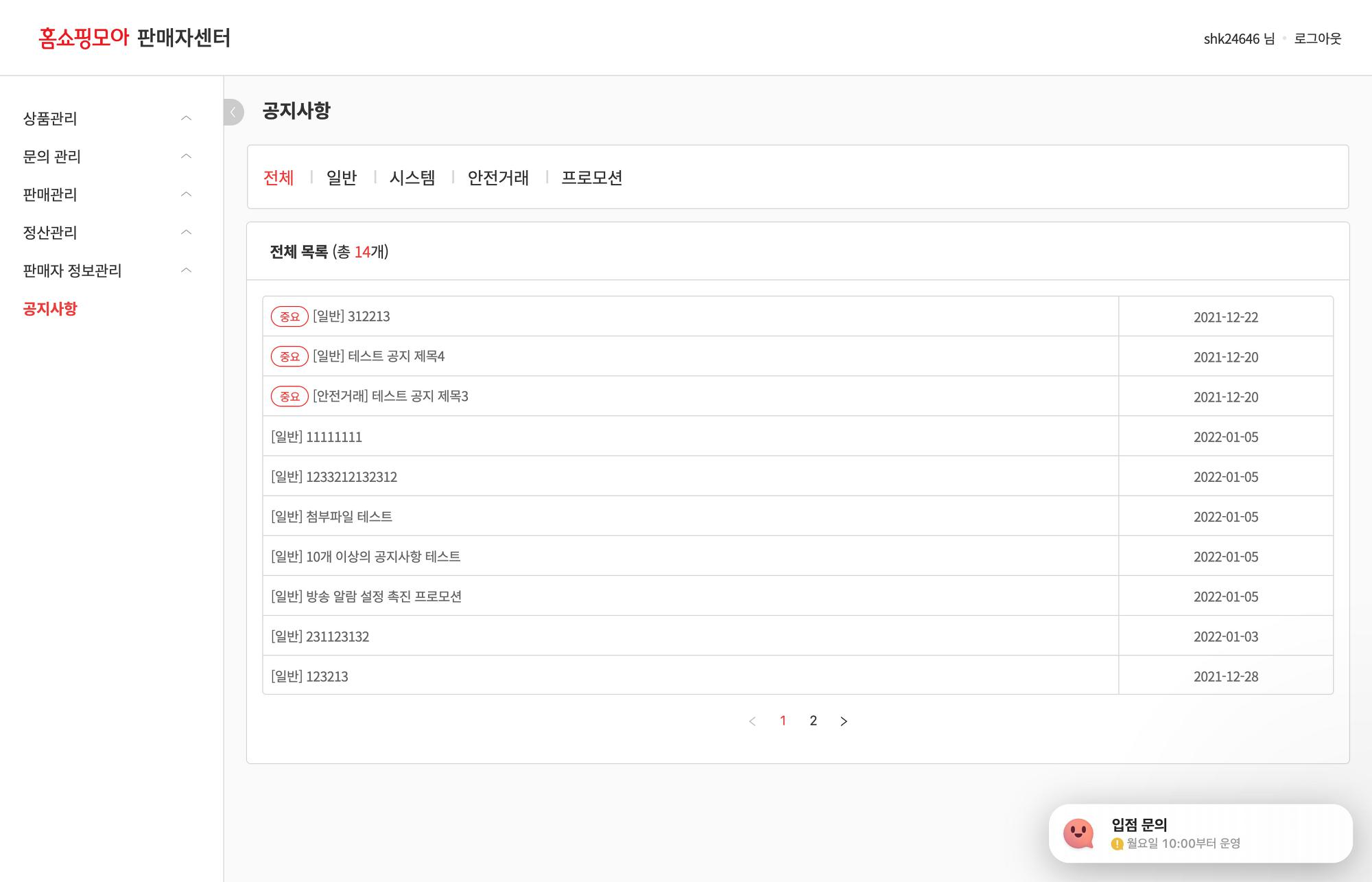Screen dimensions: 1372x882
Task: Open notice 첨부파일 테스트
Action: click(349, 516)
